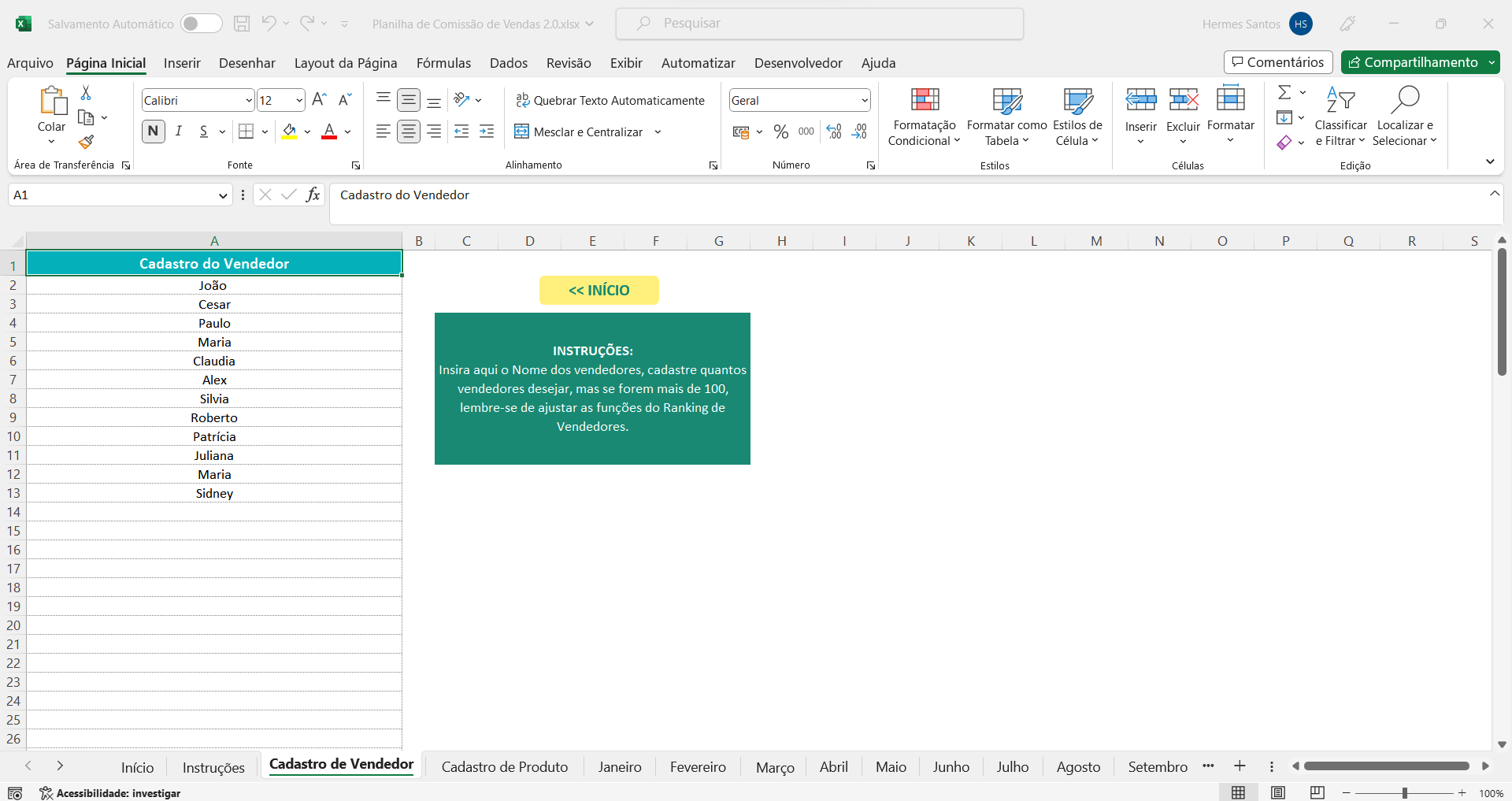
Task: Align text left icon
Action: point(383,132)
